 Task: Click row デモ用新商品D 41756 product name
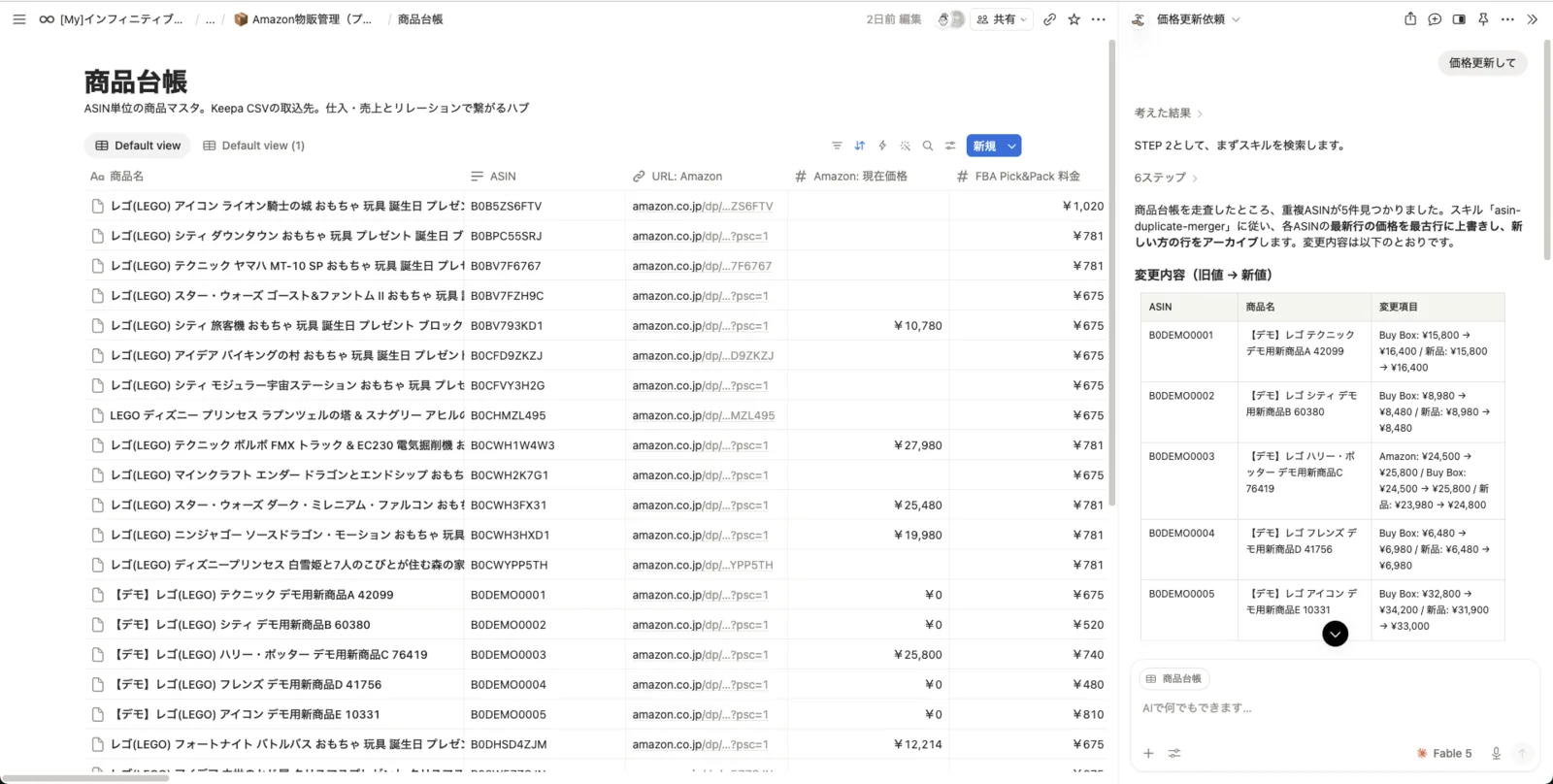point(248,684)
